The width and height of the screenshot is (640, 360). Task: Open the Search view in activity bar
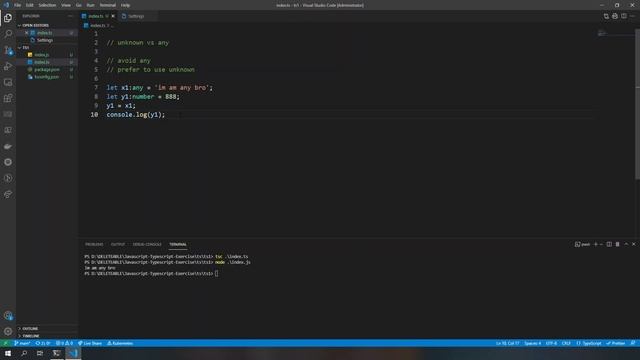coord(8,34)
